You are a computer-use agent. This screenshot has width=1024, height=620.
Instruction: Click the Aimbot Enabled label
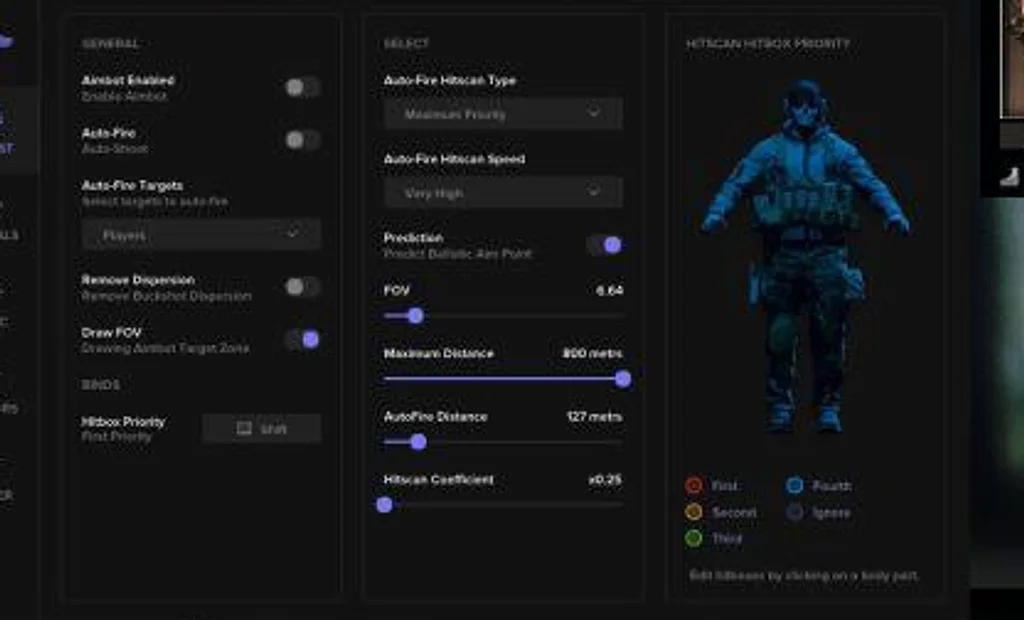point(128,80)
